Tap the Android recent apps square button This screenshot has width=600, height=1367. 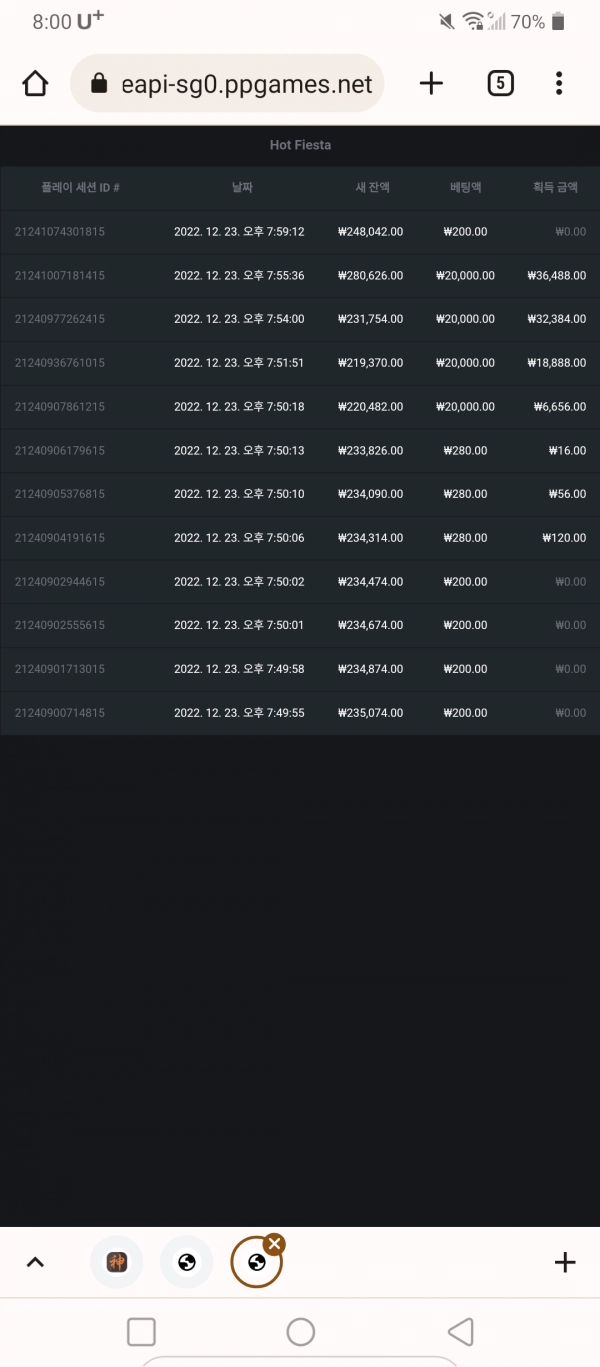coord(142,1332)
